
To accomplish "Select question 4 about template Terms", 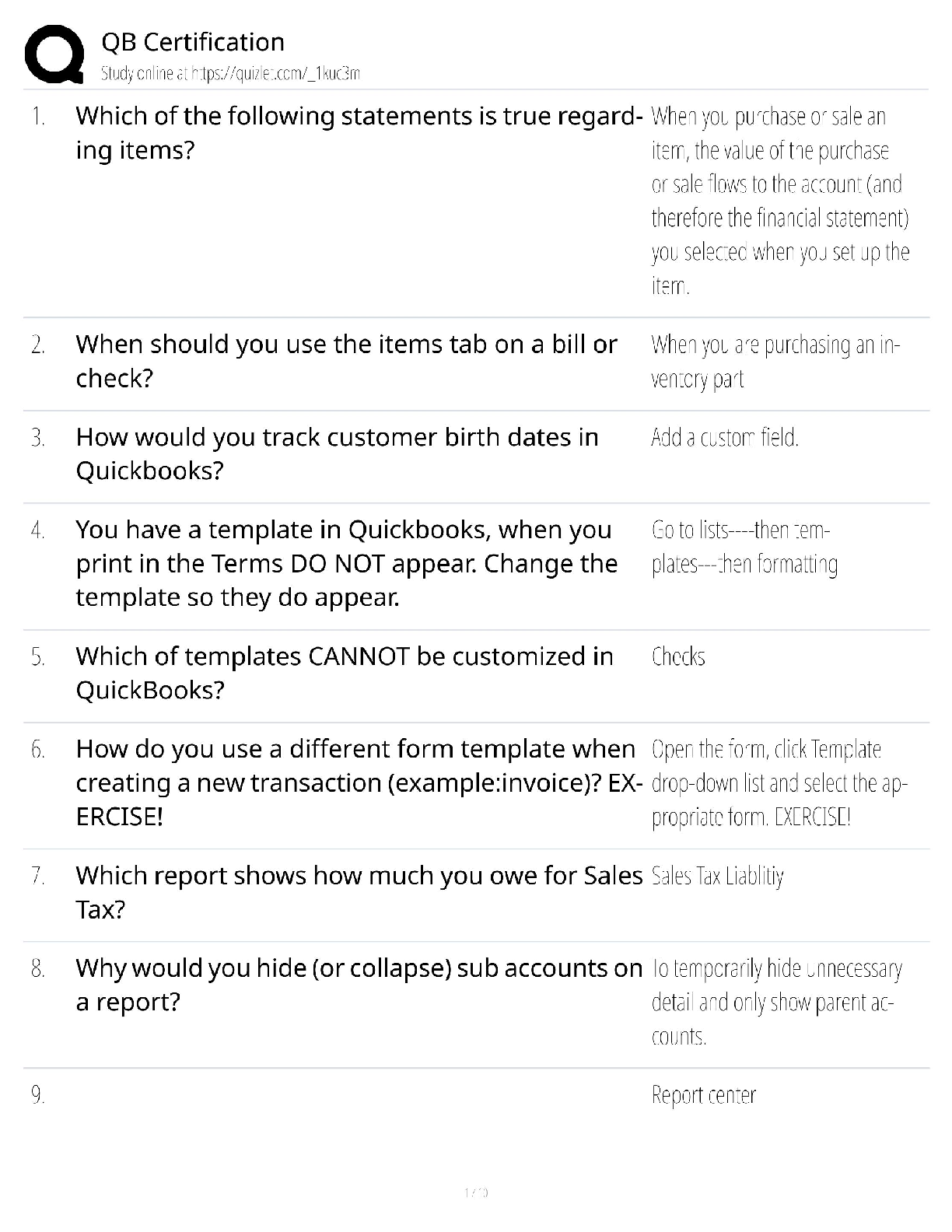I will (346, 563).
